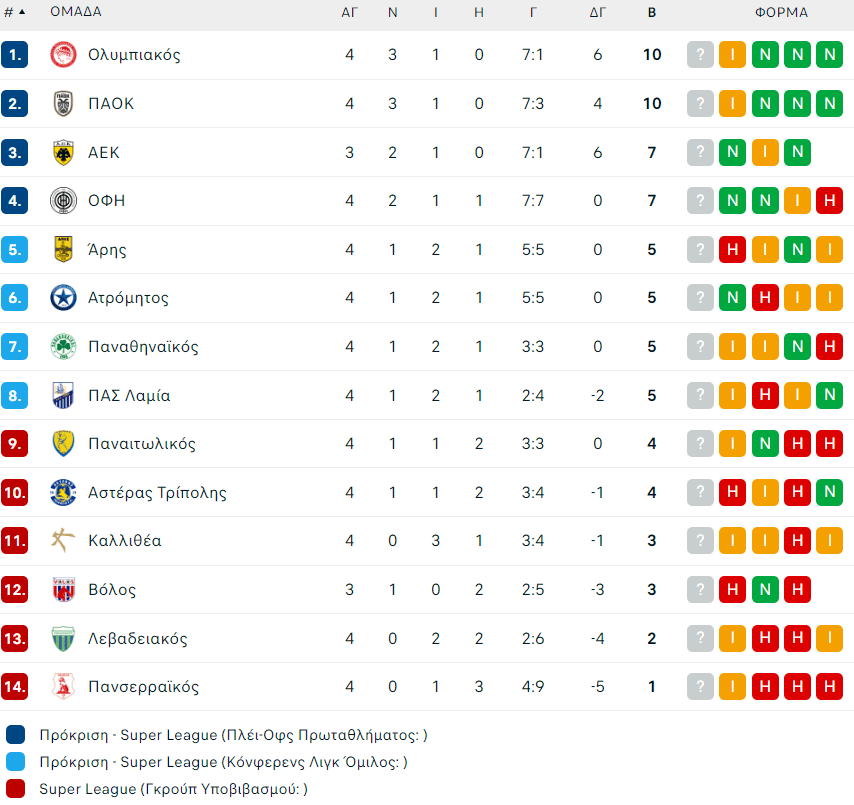Open the Καλλιθέα team link

click(124, 541)
